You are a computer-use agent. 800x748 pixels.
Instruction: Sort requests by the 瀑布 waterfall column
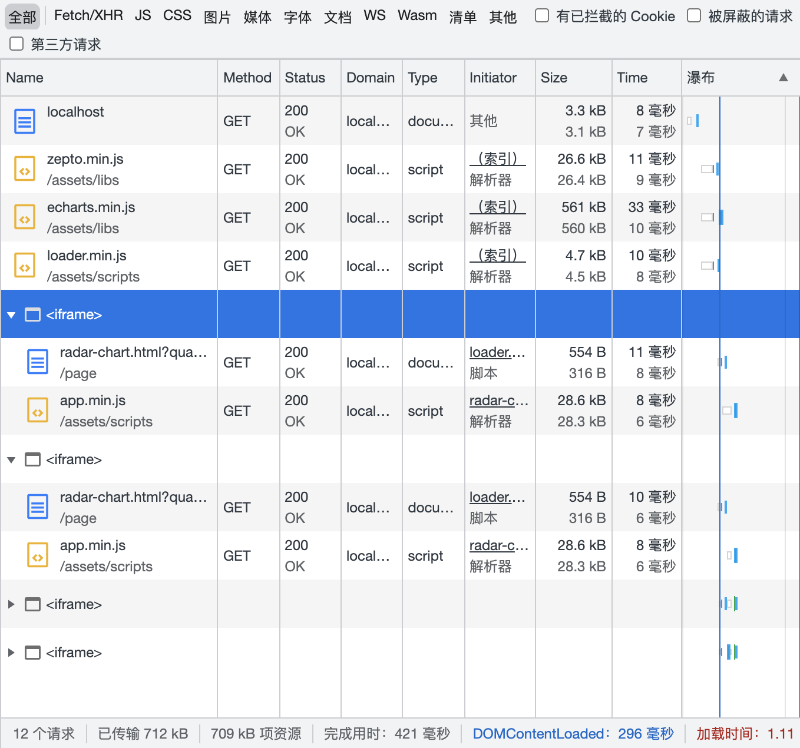point(740,78)
